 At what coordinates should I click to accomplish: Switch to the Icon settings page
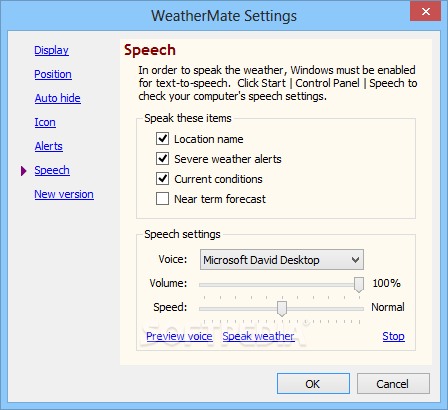45,122
